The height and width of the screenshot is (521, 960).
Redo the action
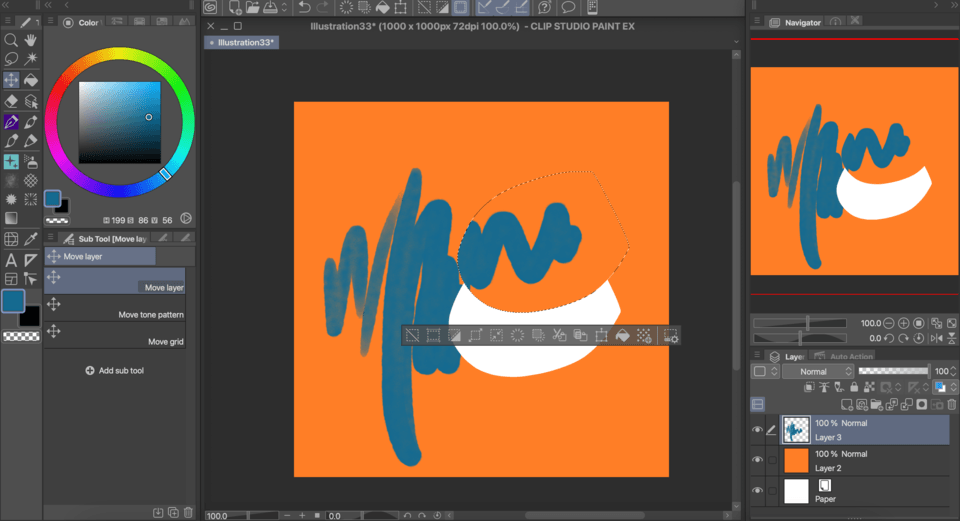click(323, 7)
